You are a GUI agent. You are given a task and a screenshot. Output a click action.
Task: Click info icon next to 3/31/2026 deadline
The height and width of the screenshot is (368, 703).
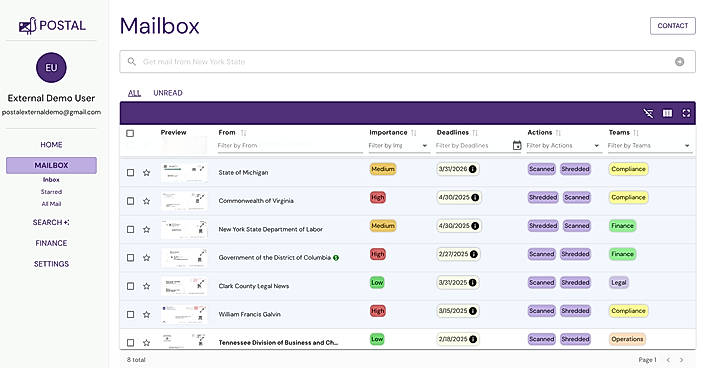point(473,169)
